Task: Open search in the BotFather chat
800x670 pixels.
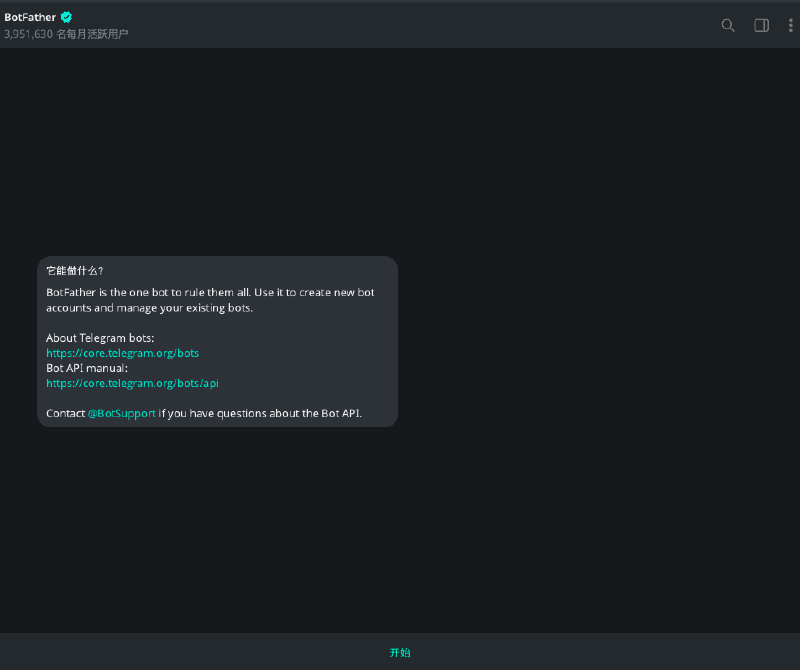Action: tap(728, 25)
